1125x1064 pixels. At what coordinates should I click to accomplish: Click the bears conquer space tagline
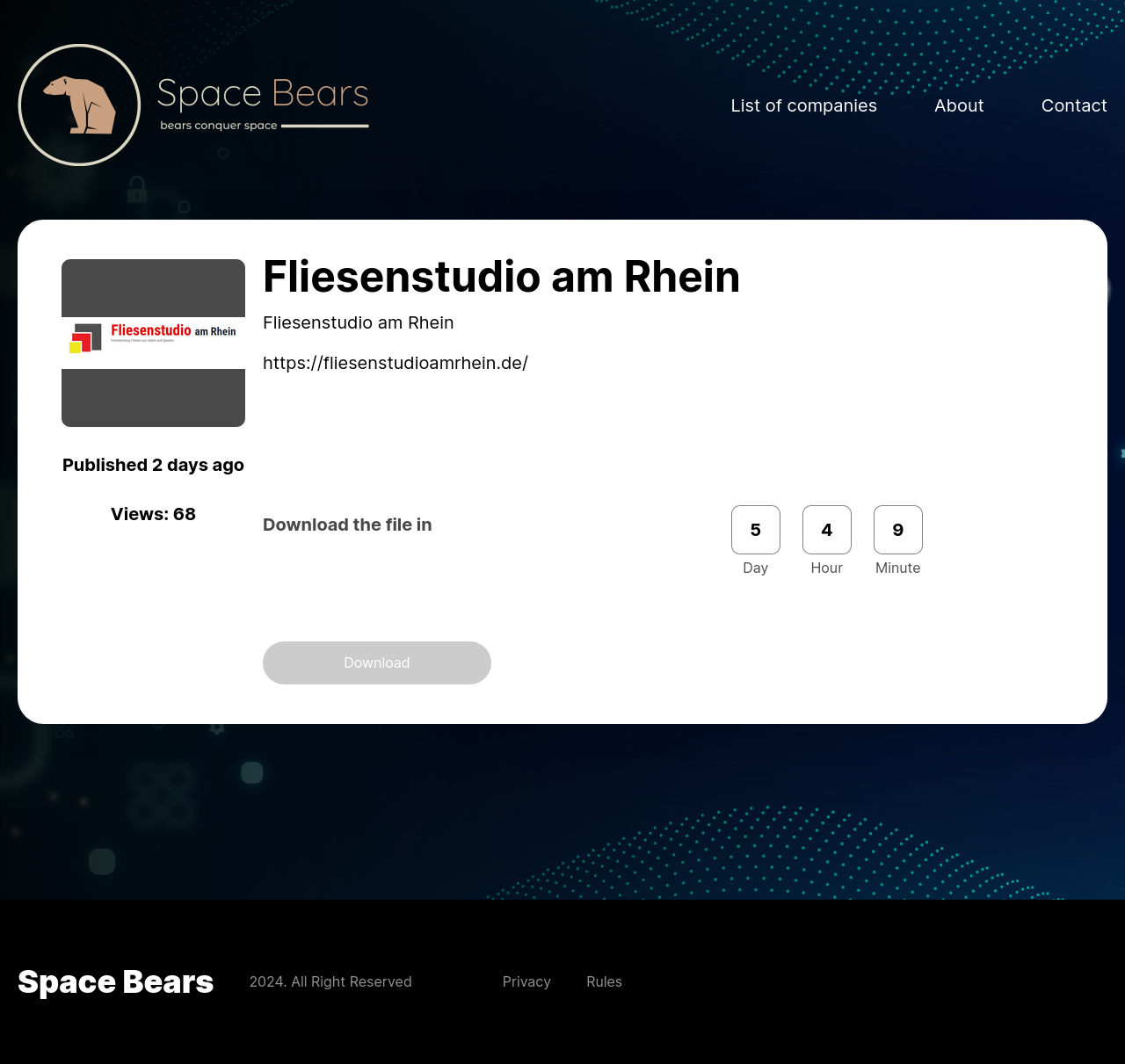point(217,126)
